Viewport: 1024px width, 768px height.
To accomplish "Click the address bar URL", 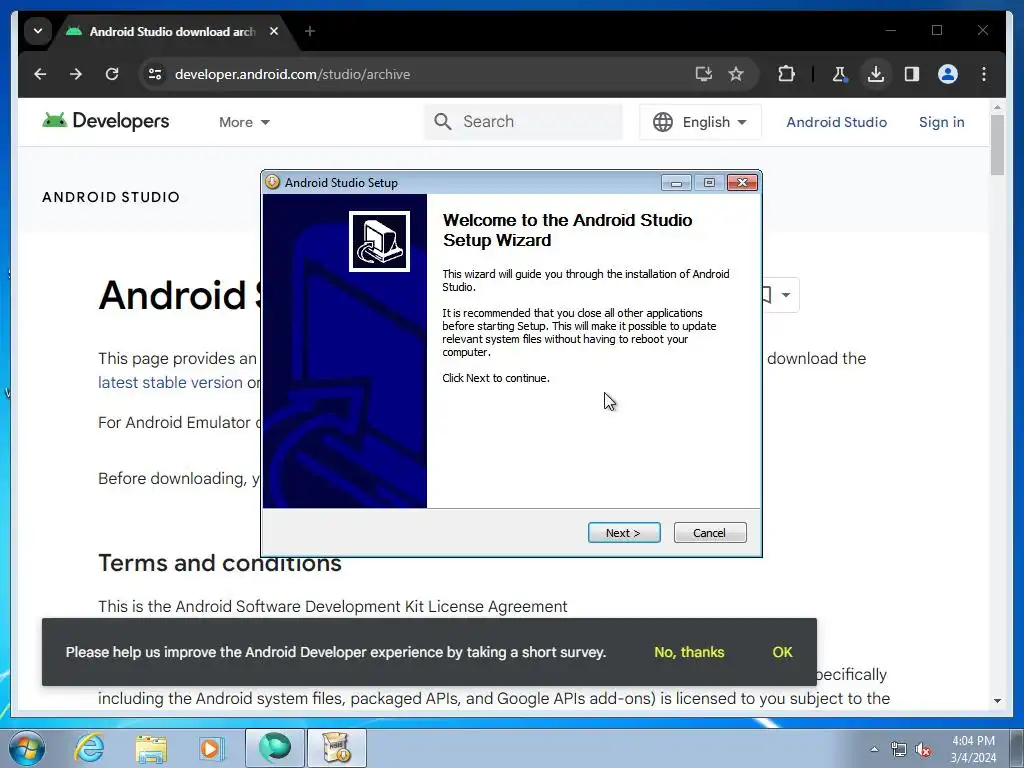I will [292, 74].
